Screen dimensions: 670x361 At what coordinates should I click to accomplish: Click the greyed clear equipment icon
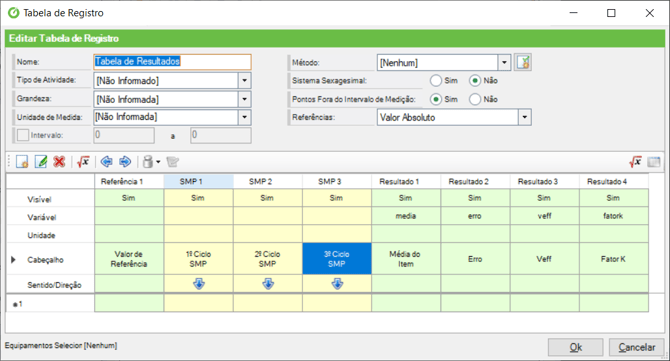point(172,162)
